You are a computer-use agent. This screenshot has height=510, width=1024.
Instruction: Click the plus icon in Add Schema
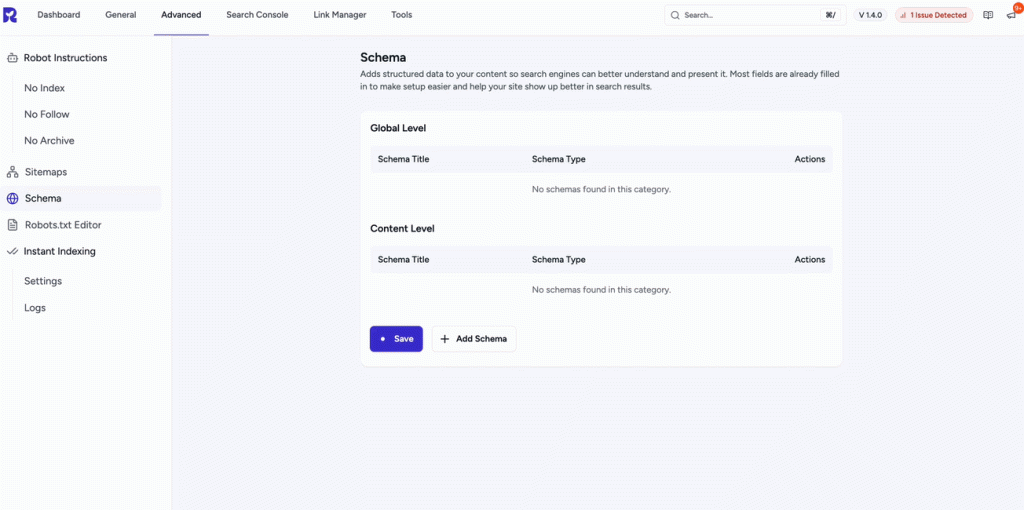click(445, 339)
